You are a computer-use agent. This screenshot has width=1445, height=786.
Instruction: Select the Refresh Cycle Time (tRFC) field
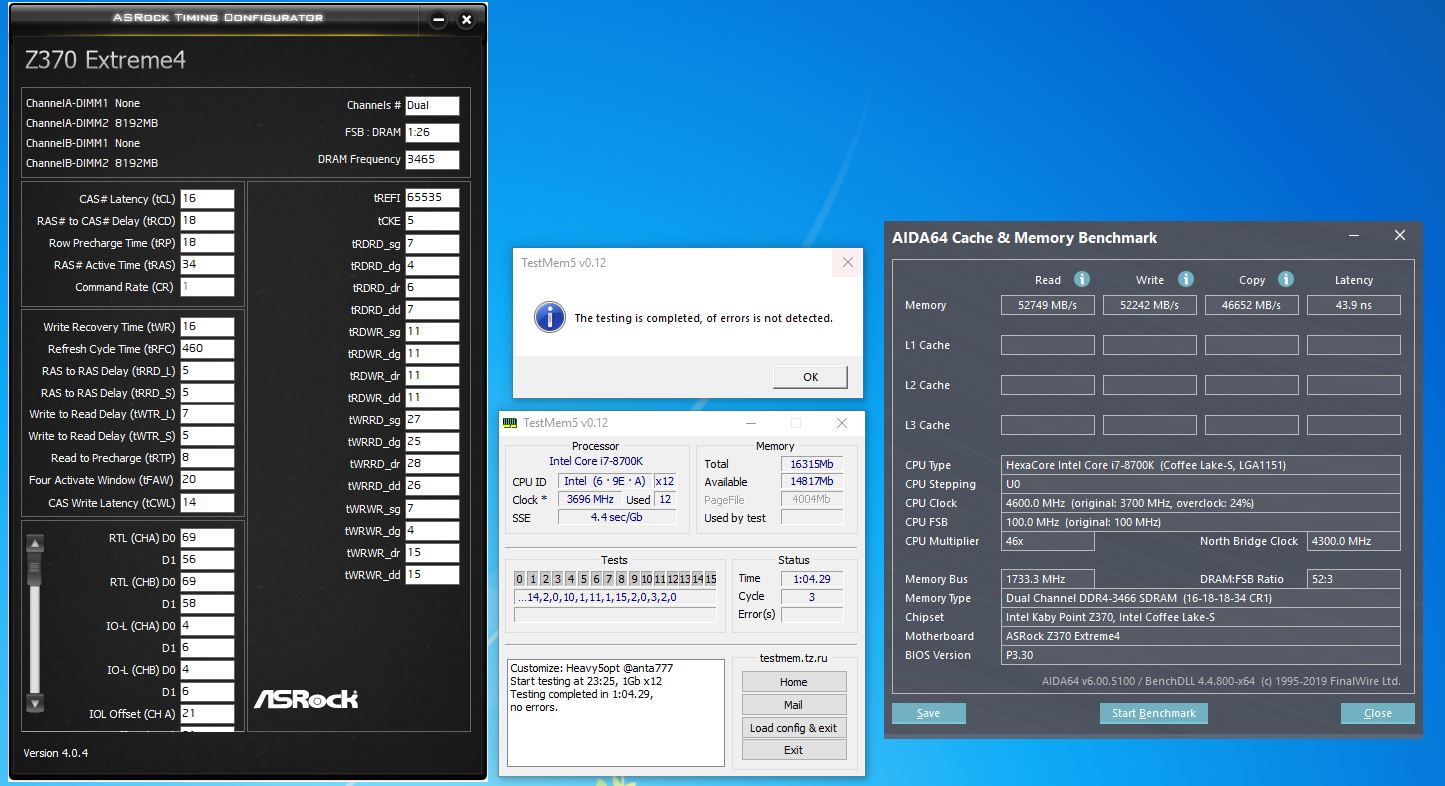click(207, 349)
